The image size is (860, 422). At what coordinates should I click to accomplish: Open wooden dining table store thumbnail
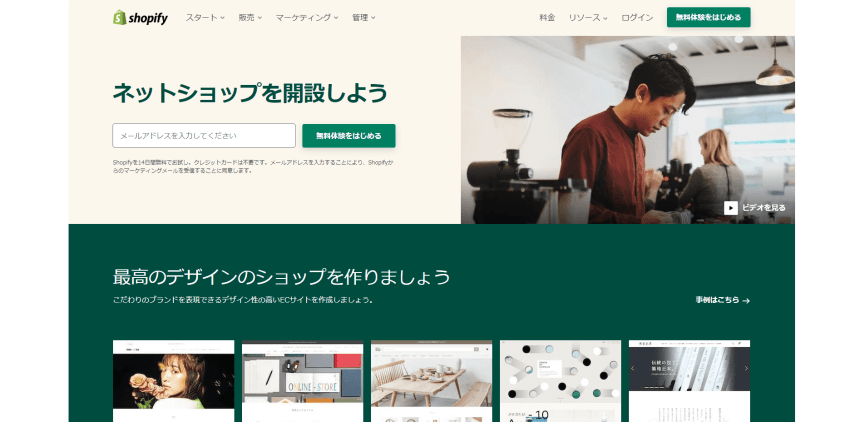[431, 381]
